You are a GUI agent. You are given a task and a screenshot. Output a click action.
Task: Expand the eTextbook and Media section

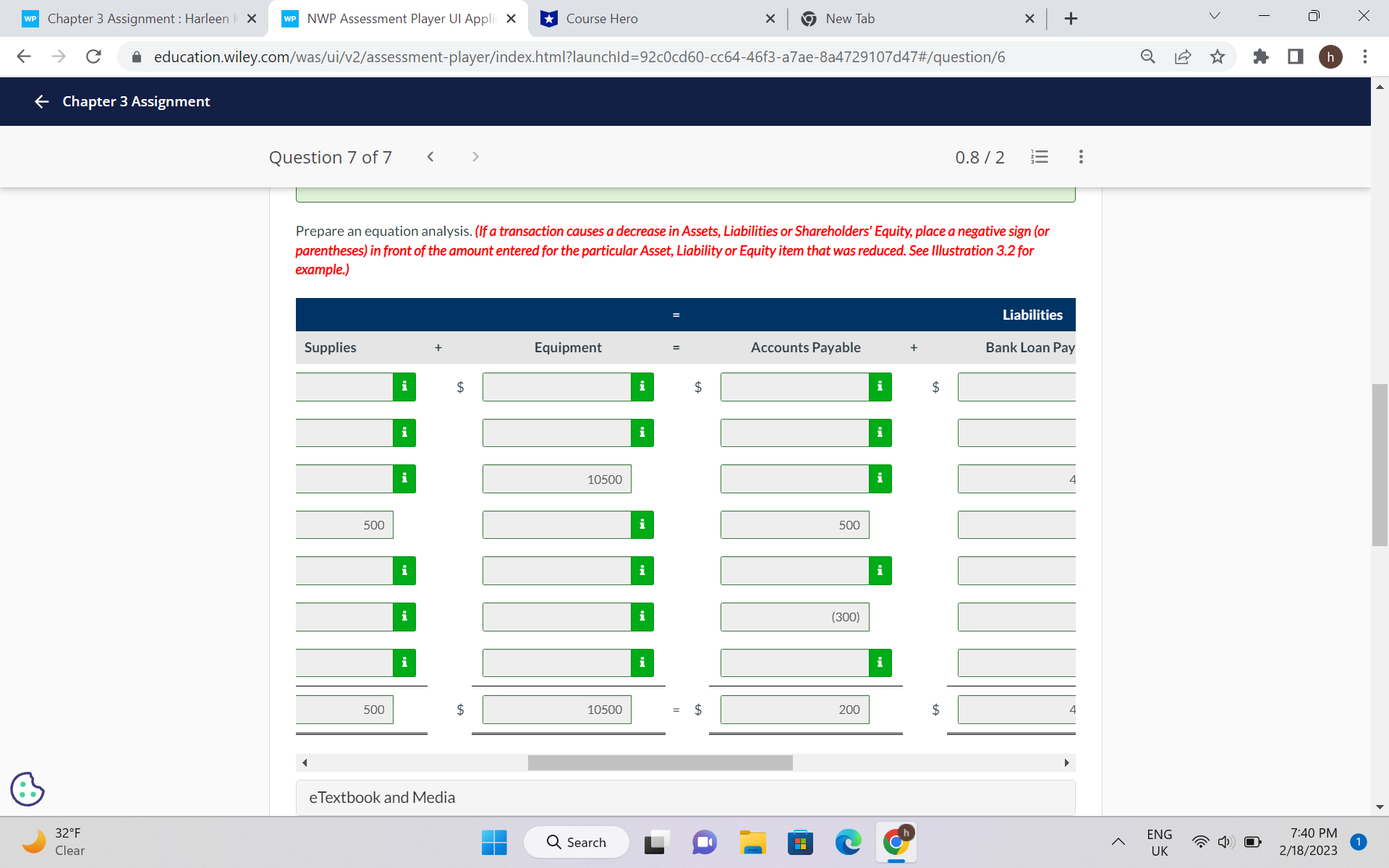pos(382,797)
